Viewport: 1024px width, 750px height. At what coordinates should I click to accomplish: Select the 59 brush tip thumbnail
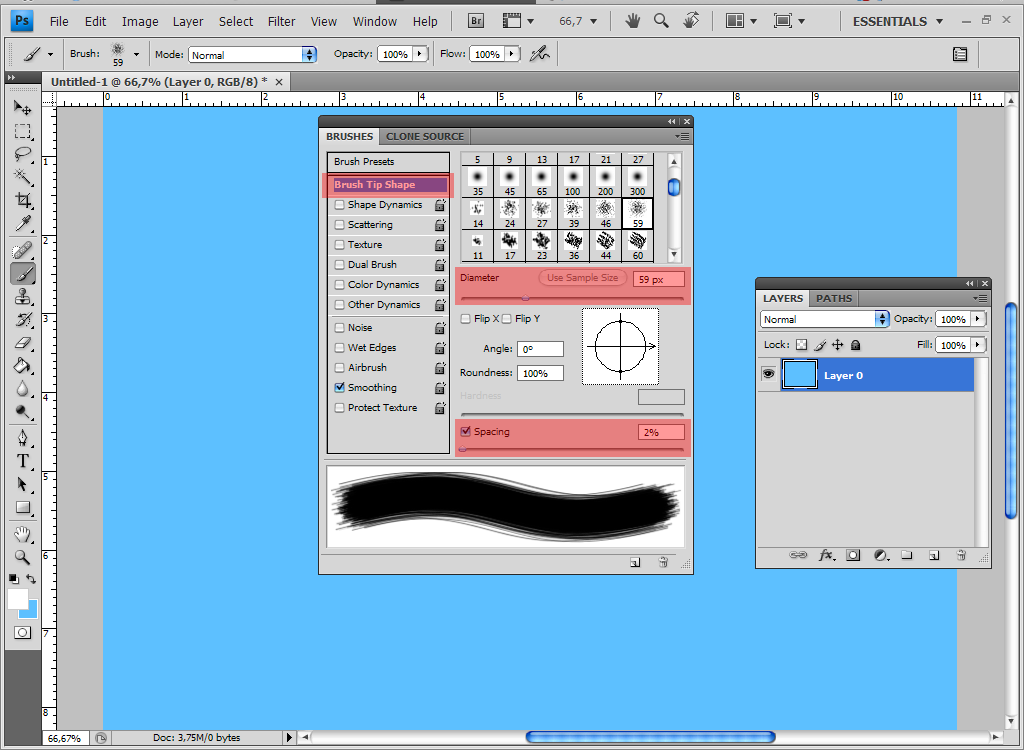[x=637, y=214]
